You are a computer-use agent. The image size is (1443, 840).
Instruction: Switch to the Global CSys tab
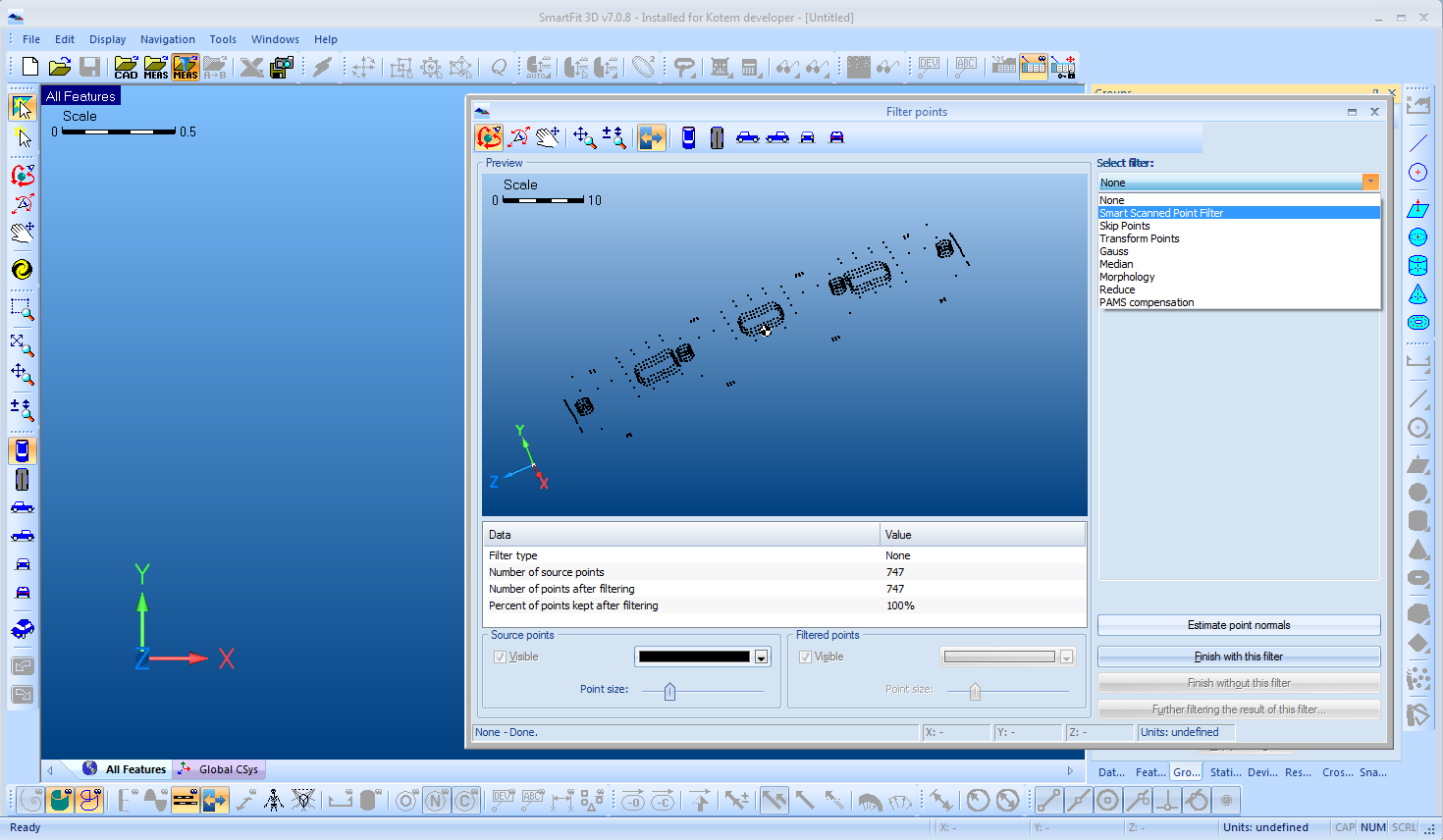click(x=219, y=769)
